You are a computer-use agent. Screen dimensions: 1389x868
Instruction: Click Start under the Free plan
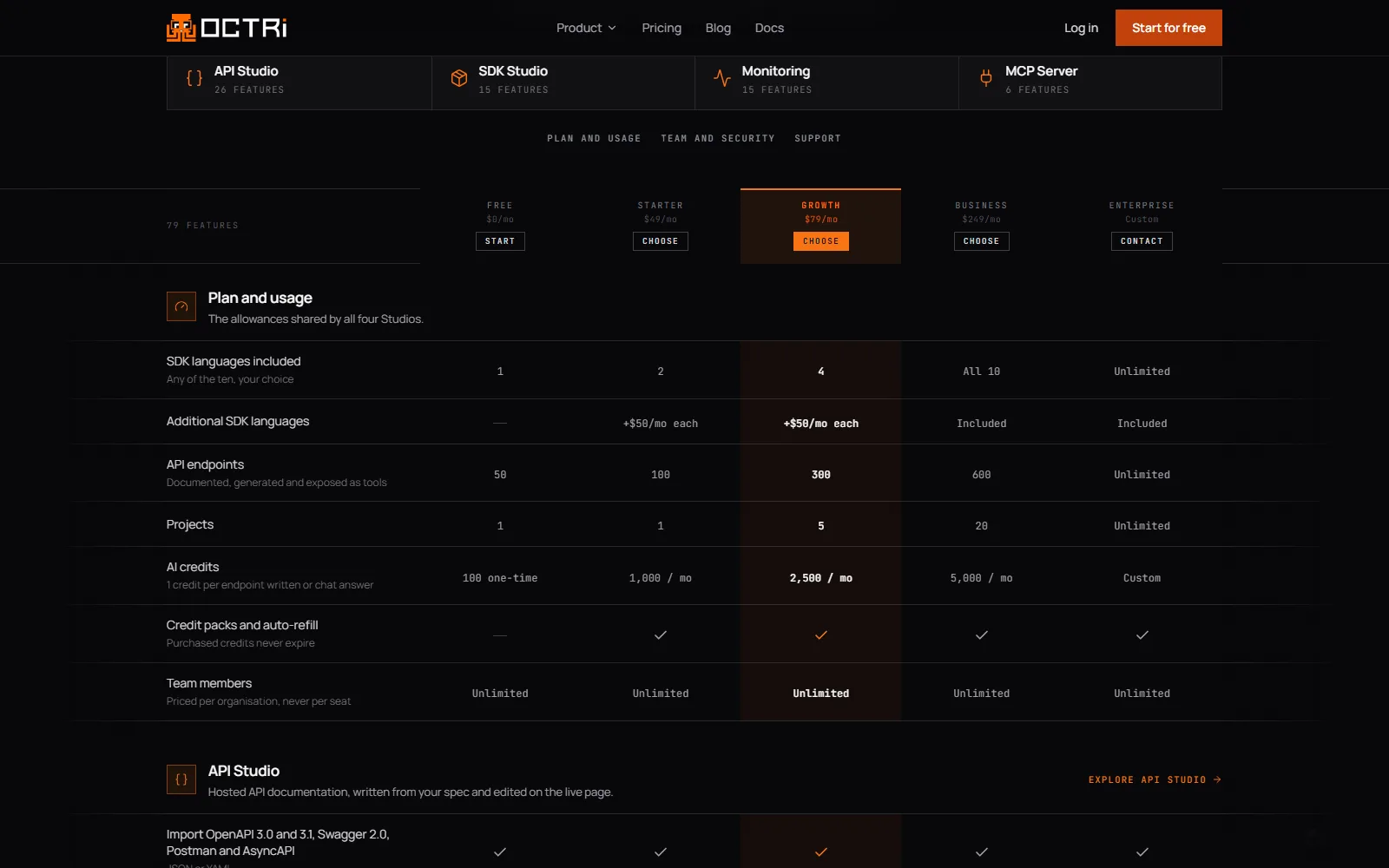coord(500,241)
